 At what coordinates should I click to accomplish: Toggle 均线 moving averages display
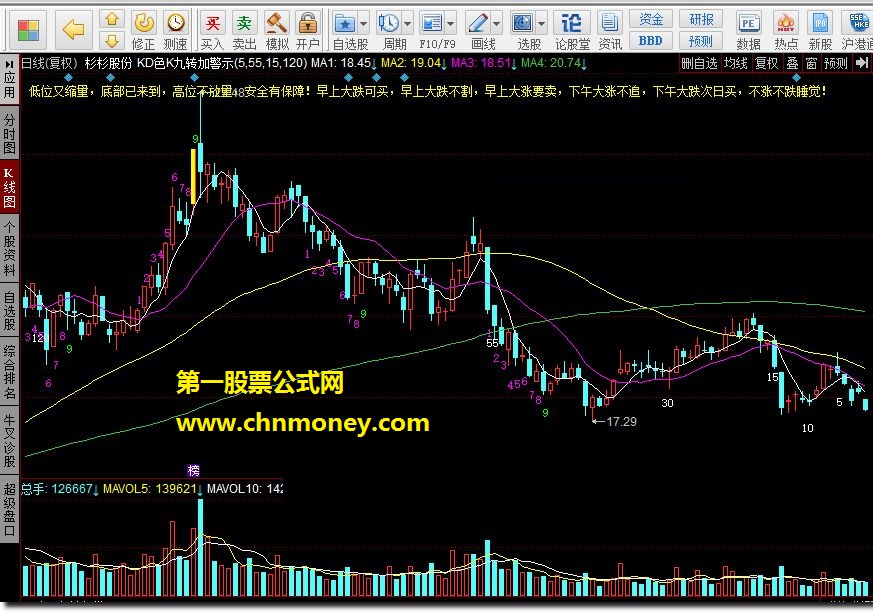(x=735, y=63)
